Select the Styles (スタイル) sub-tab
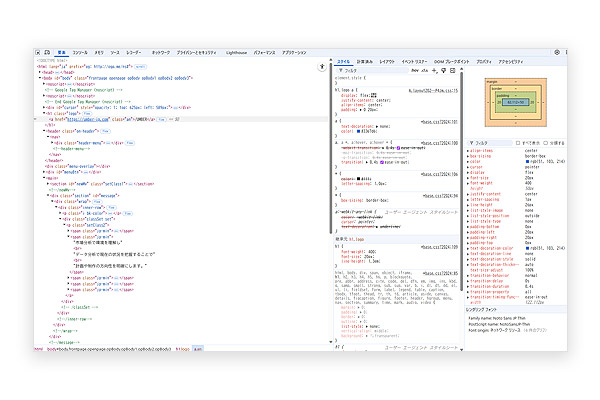The width and height of the screenshot is (600, 400). (x=343, y=62)
